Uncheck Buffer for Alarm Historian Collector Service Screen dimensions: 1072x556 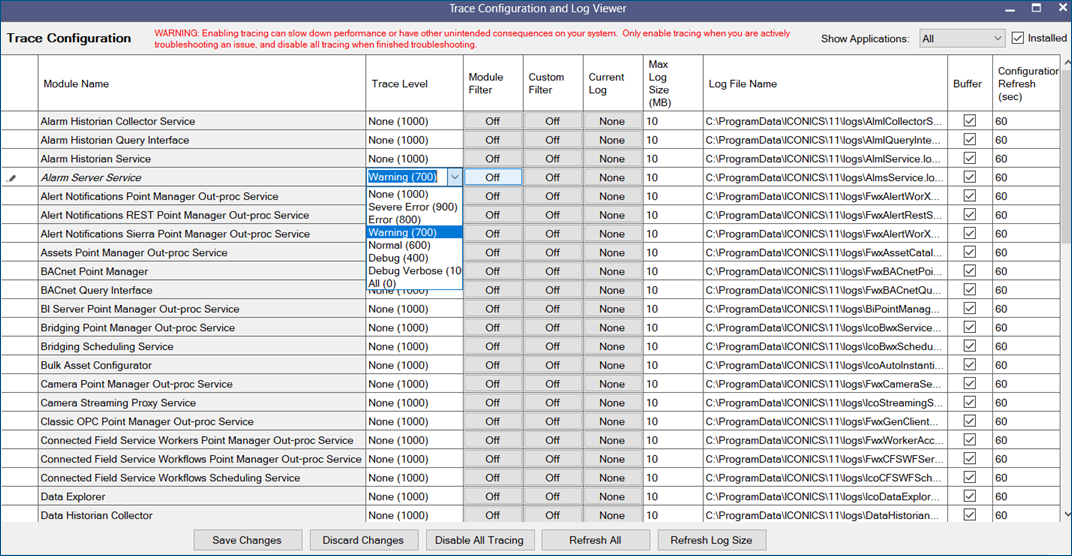(x=969, y=120)
